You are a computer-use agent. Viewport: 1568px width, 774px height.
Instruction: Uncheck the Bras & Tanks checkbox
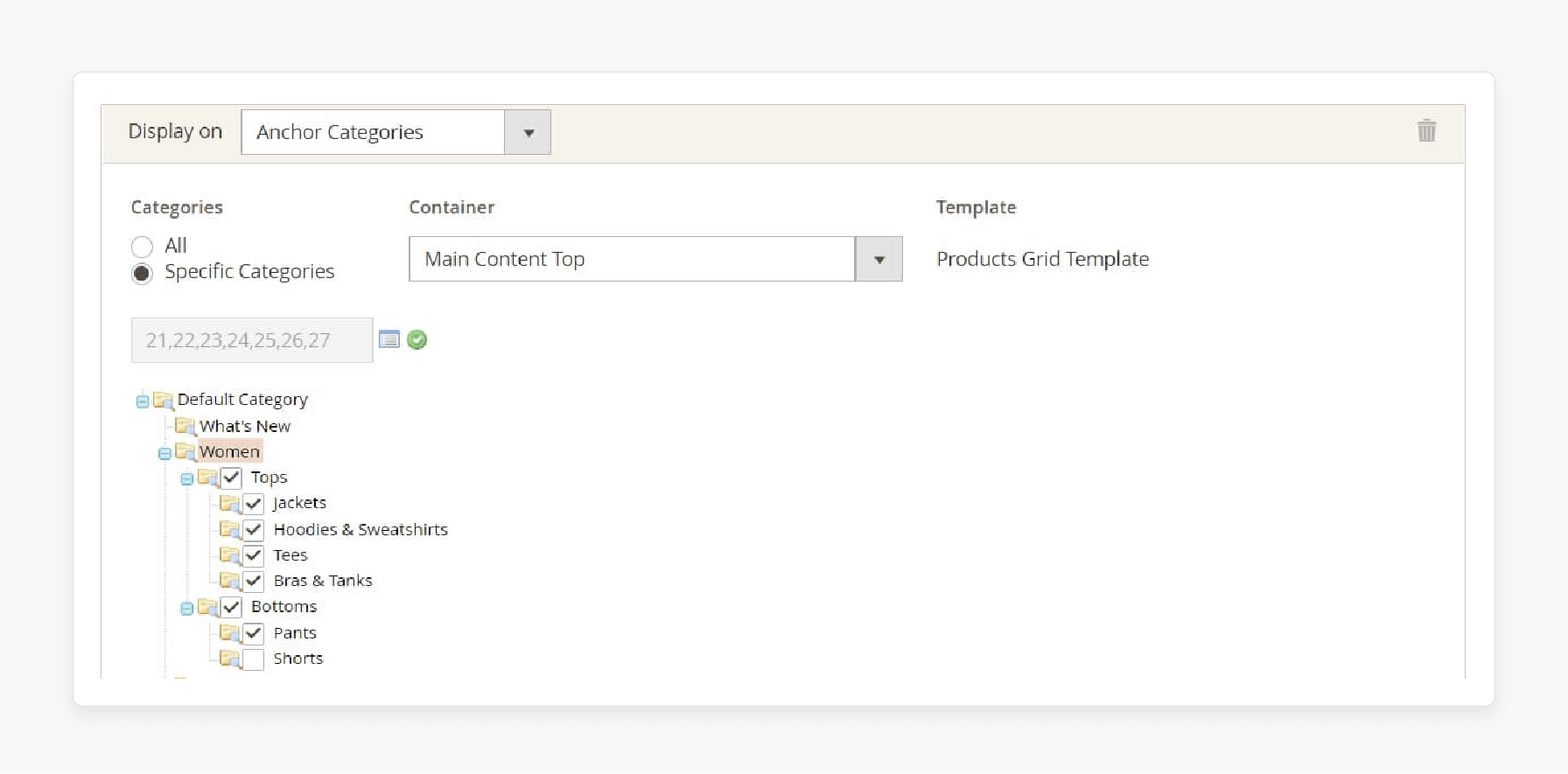pyautogui.click(x=254, y=581)
